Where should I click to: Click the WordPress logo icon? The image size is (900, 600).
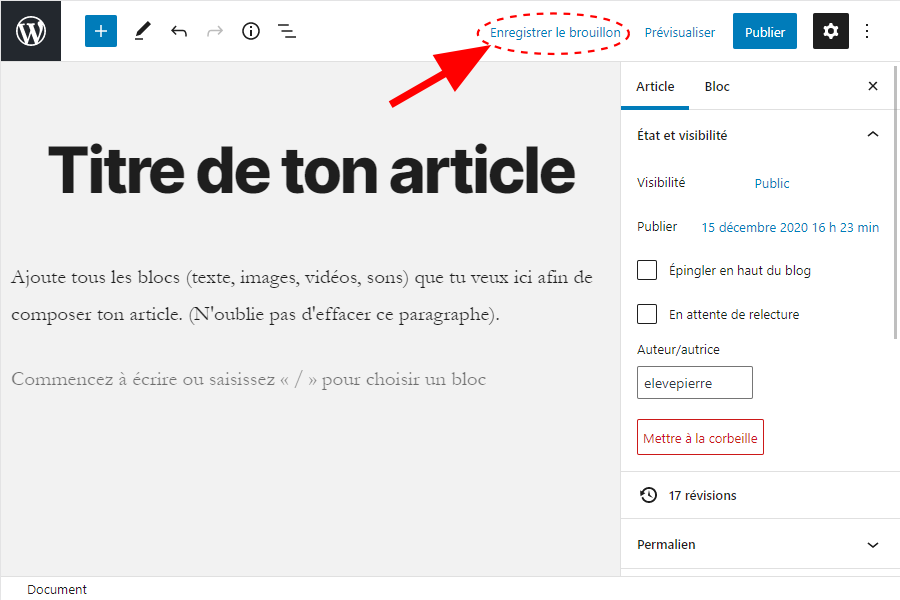(31, 31)
